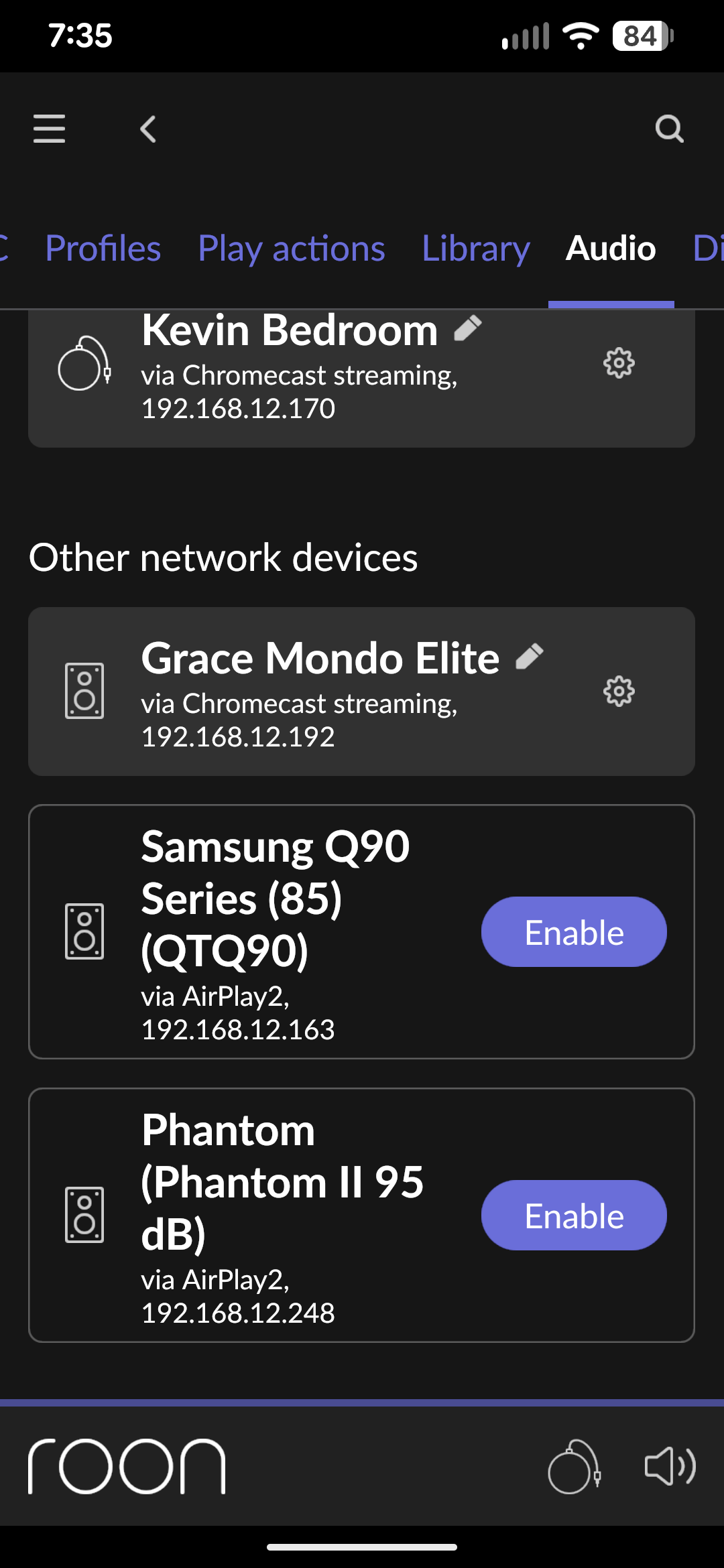Screen dimensions: 724x1568
Task: Enable the Phantom II 95 dB device
Action: click(x=574, y=1216)
